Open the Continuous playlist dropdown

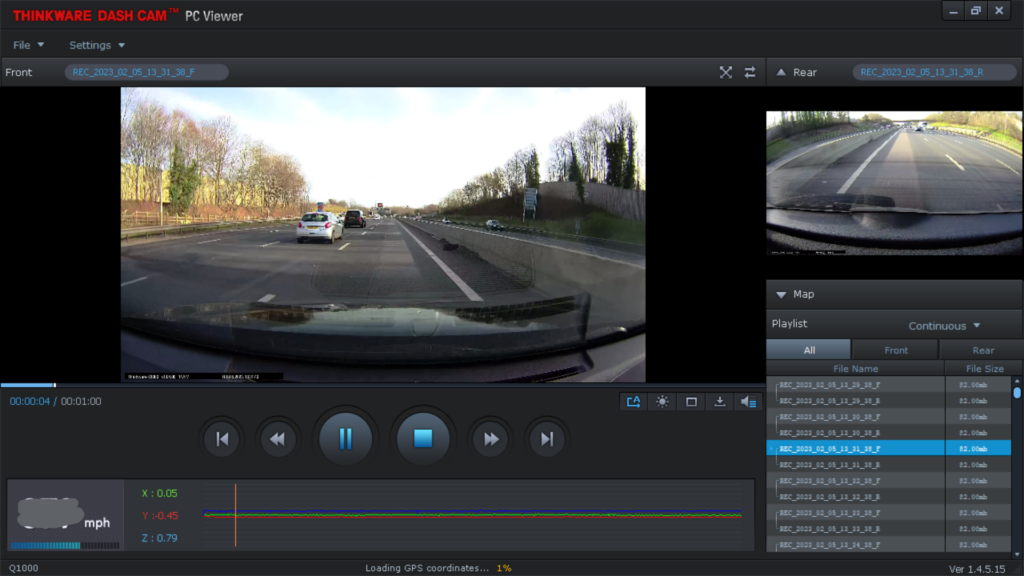pos(944,326)
